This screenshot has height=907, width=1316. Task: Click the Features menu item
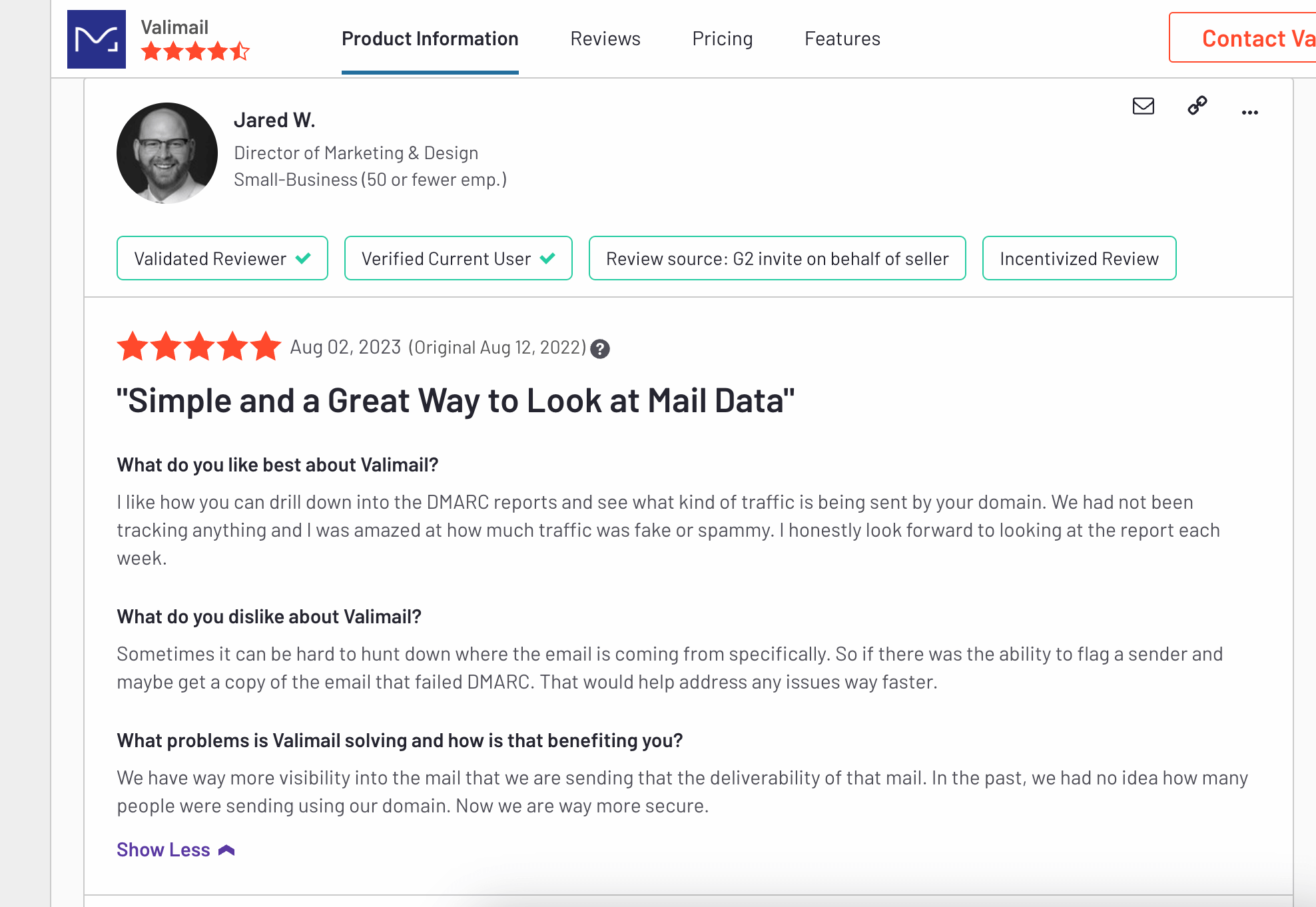tap(843, 37)
